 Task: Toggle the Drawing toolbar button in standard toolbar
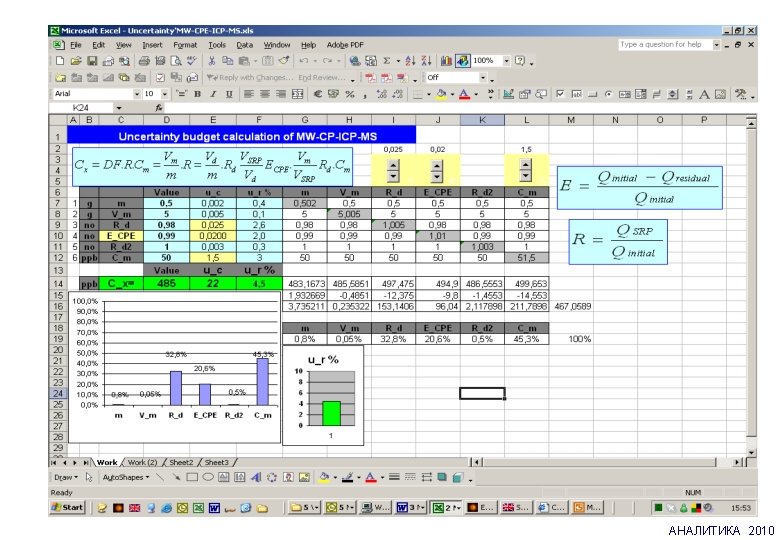(x=463, y=61)
